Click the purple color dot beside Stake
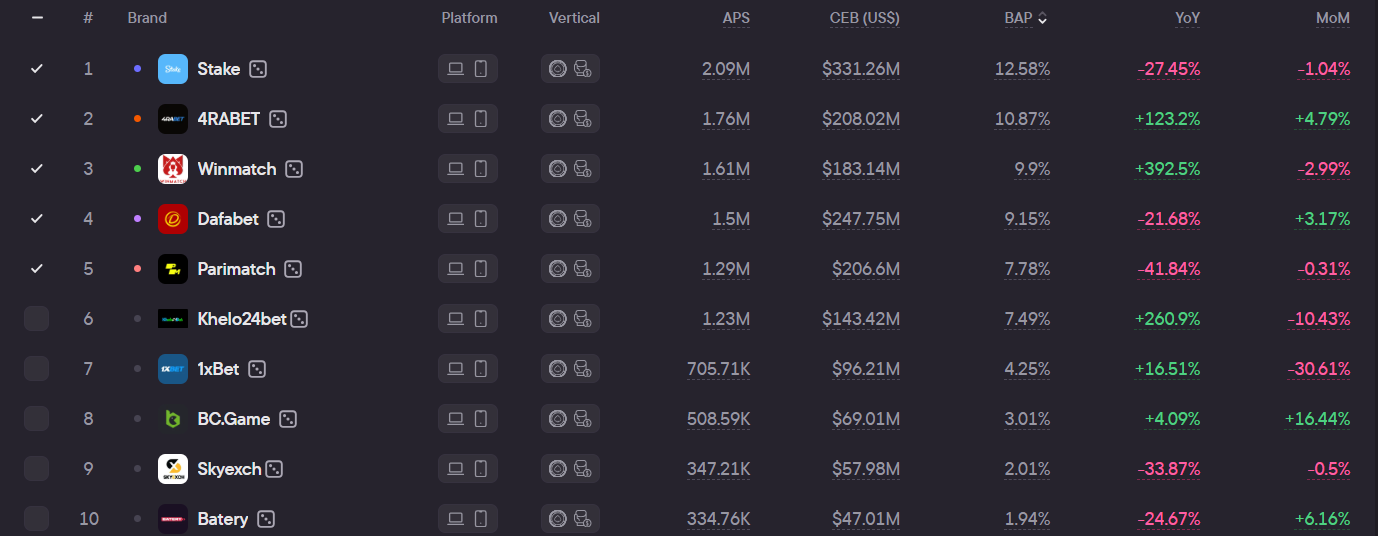The image size is (1378, 536). (137, 69)
